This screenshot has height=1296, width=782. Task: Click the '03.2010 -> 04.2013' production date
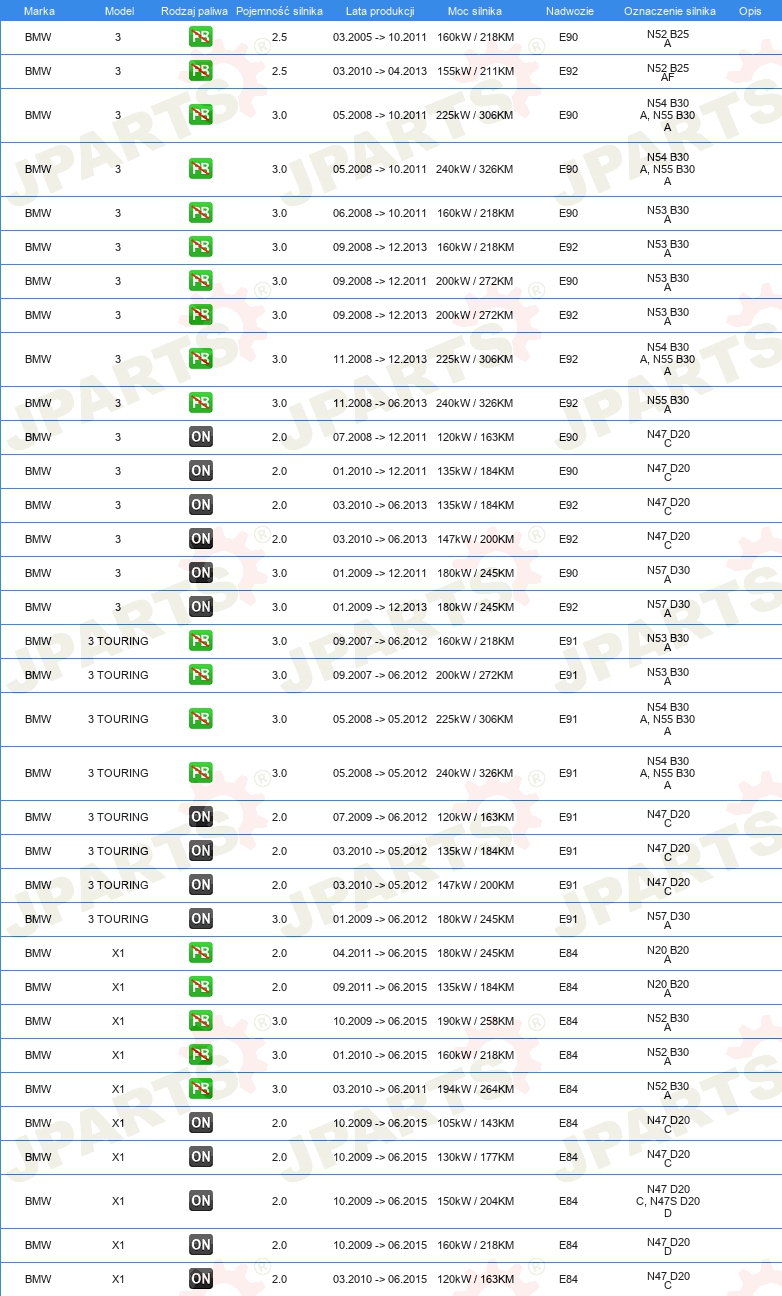click(380, 71)
